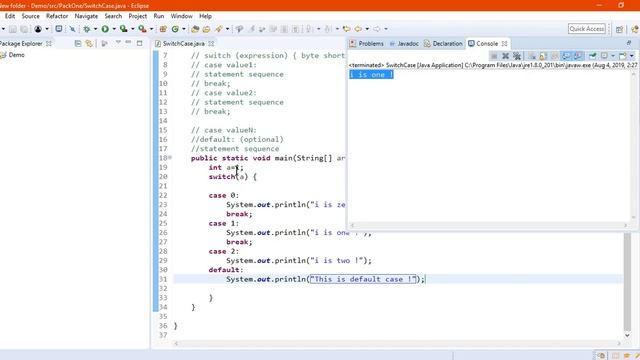Open the Coverage button dropdown arrow
The width and height of the screenshot is (640, 360).
(133, 29)
